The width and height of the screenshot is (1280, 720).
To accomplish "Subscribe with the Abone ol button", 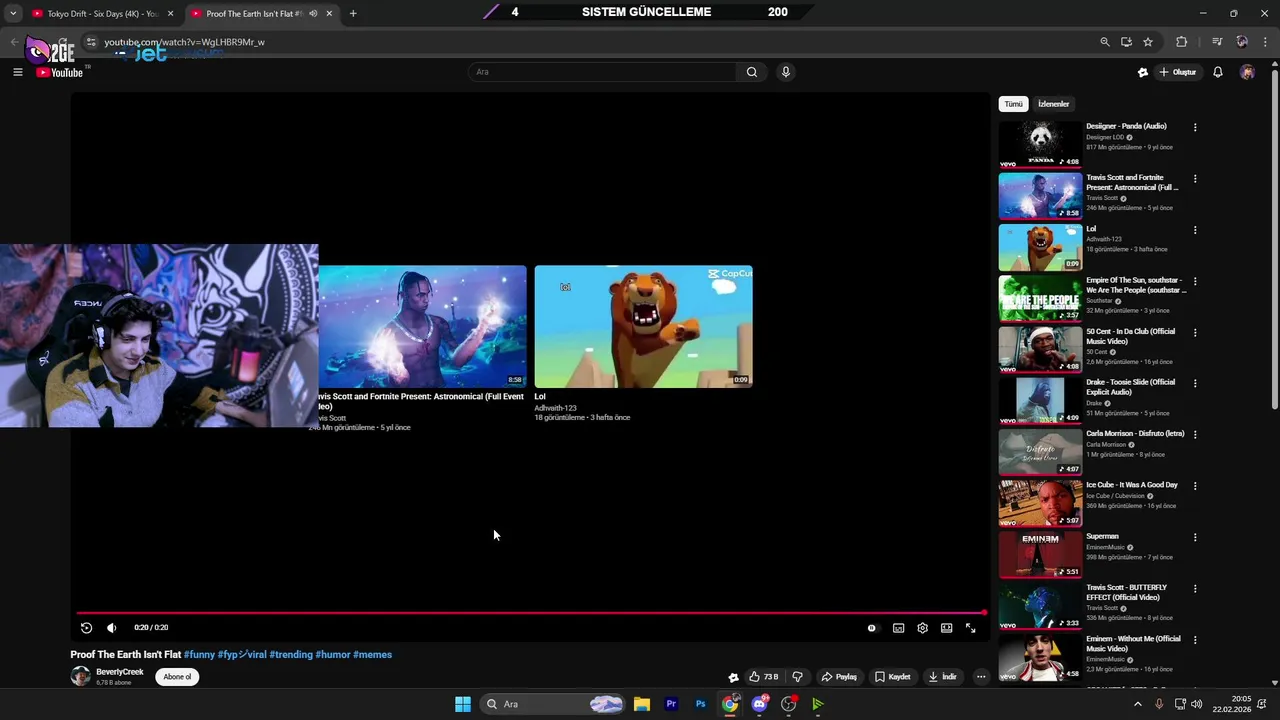I will [x=177, y=677].
